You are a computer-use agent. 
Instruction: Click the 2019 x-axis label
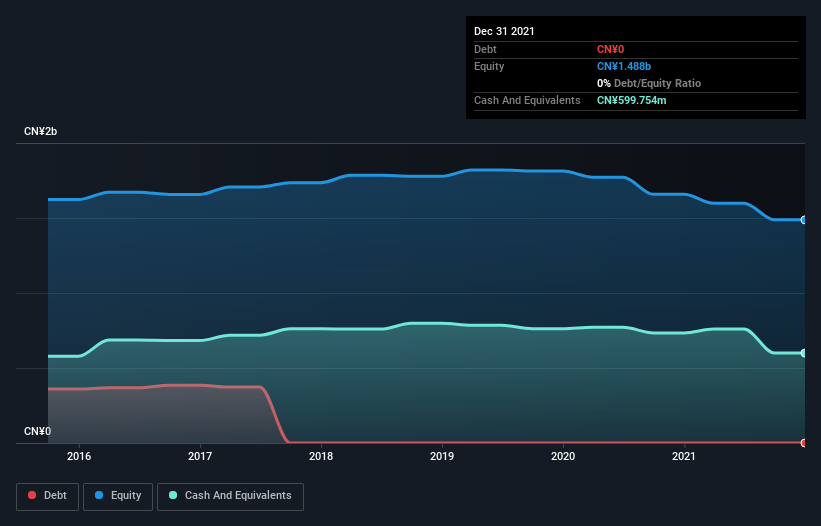(x=442, y=456)
